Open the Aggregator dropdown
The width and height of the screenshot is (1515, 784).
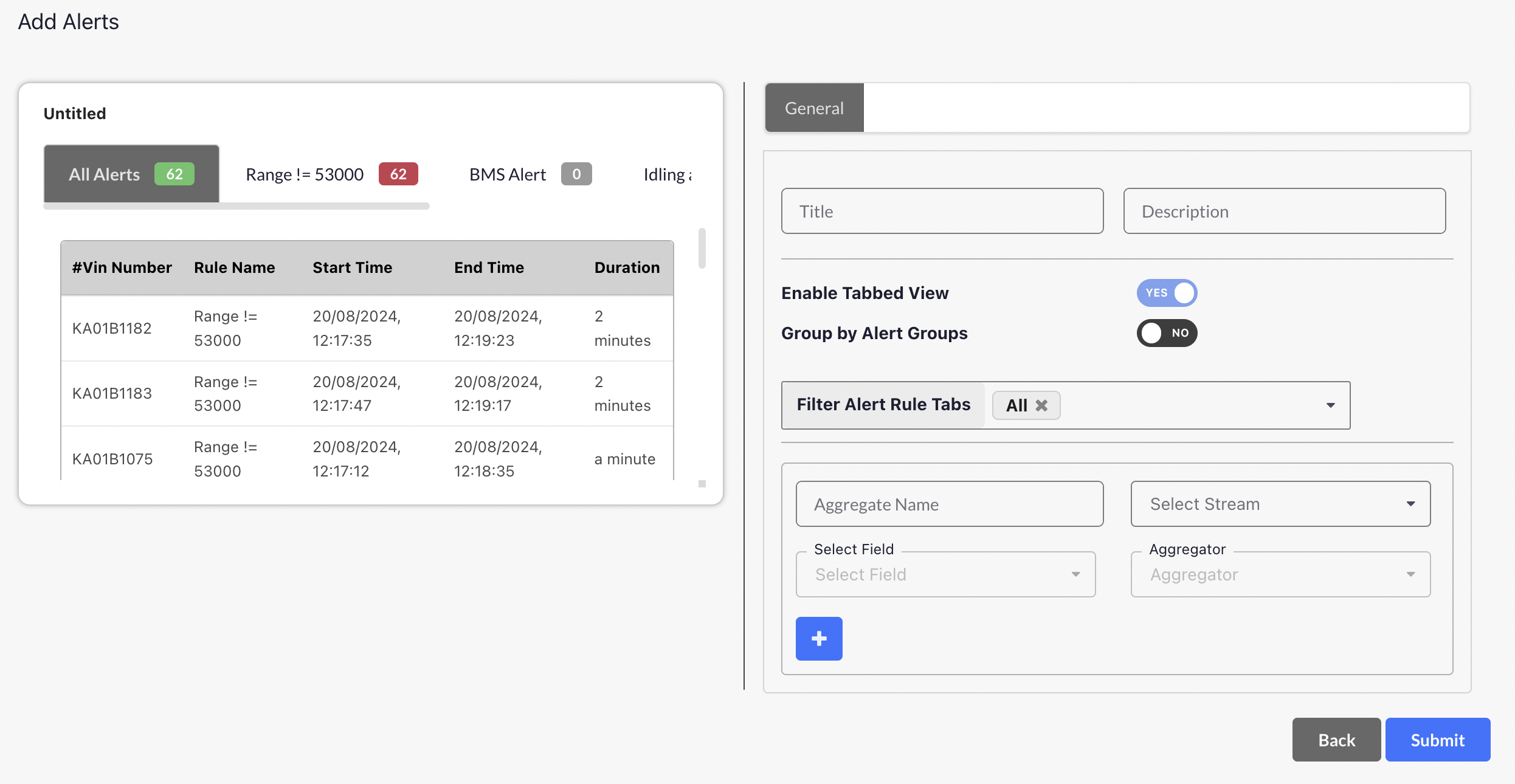1280,574
